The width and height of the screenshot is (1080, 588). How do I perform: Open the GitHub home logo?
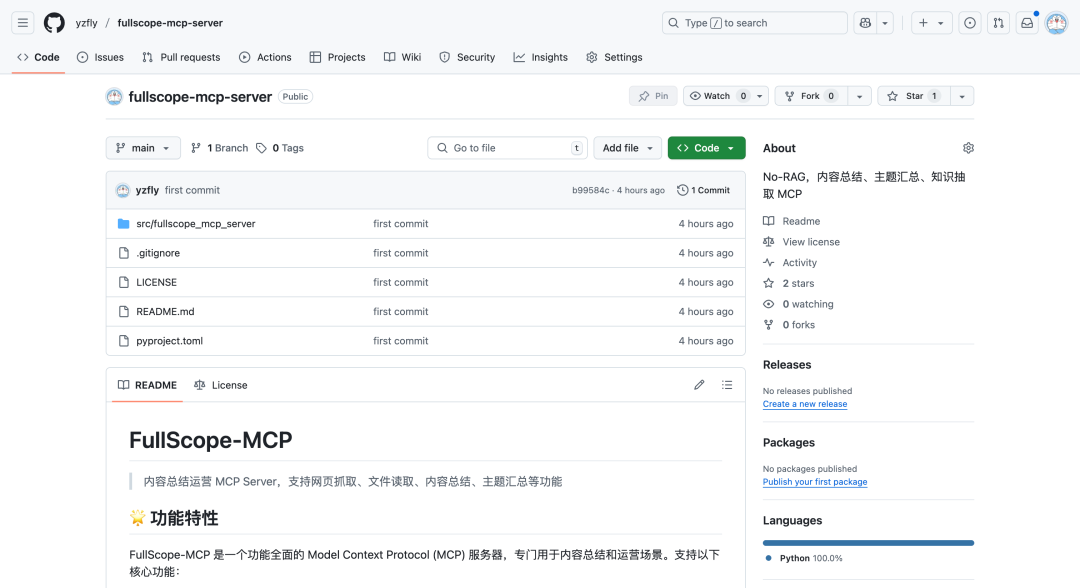point(54,22)
